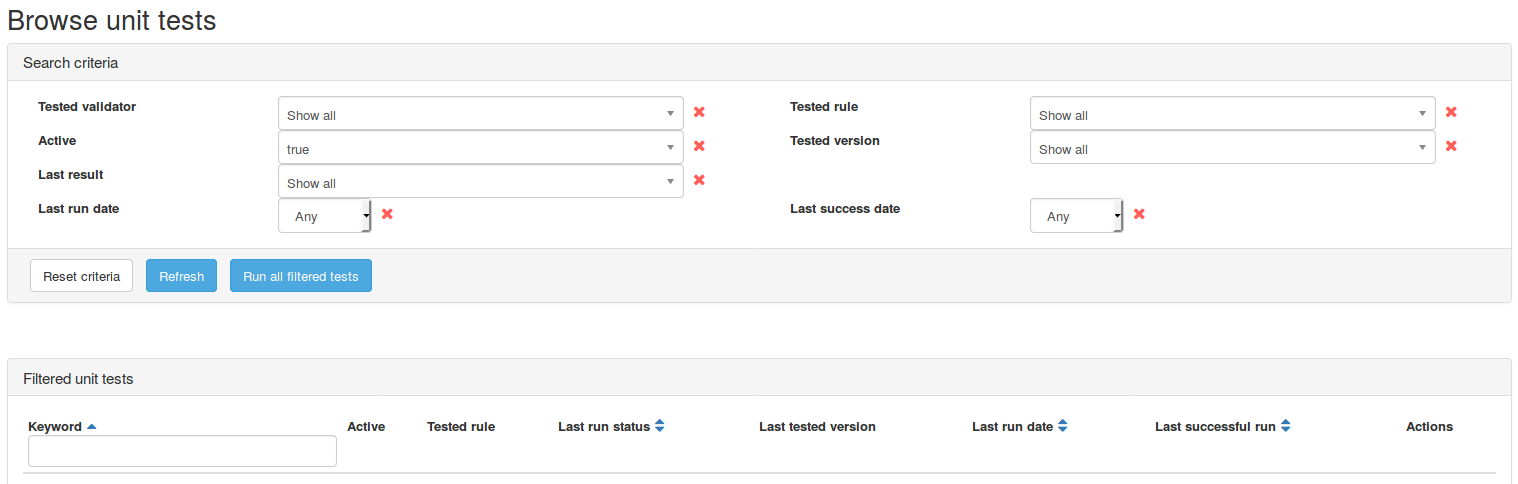Open the Active dropdown showing true

point(480,148)
